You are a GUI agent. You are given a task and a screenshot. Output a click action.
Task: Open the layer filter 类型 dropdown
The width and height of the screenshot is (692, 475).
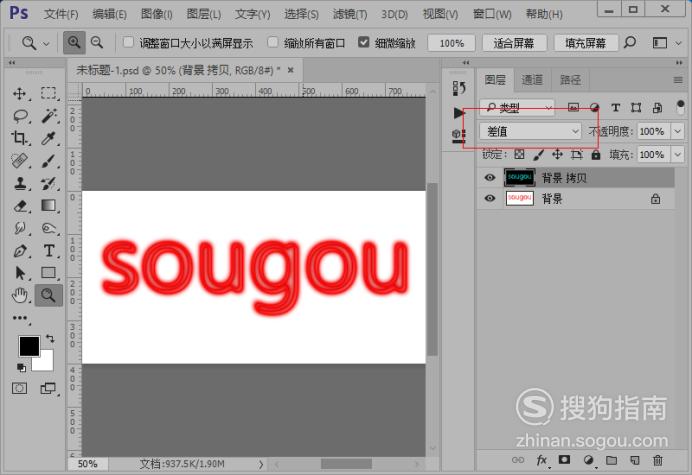coord(517,107)
